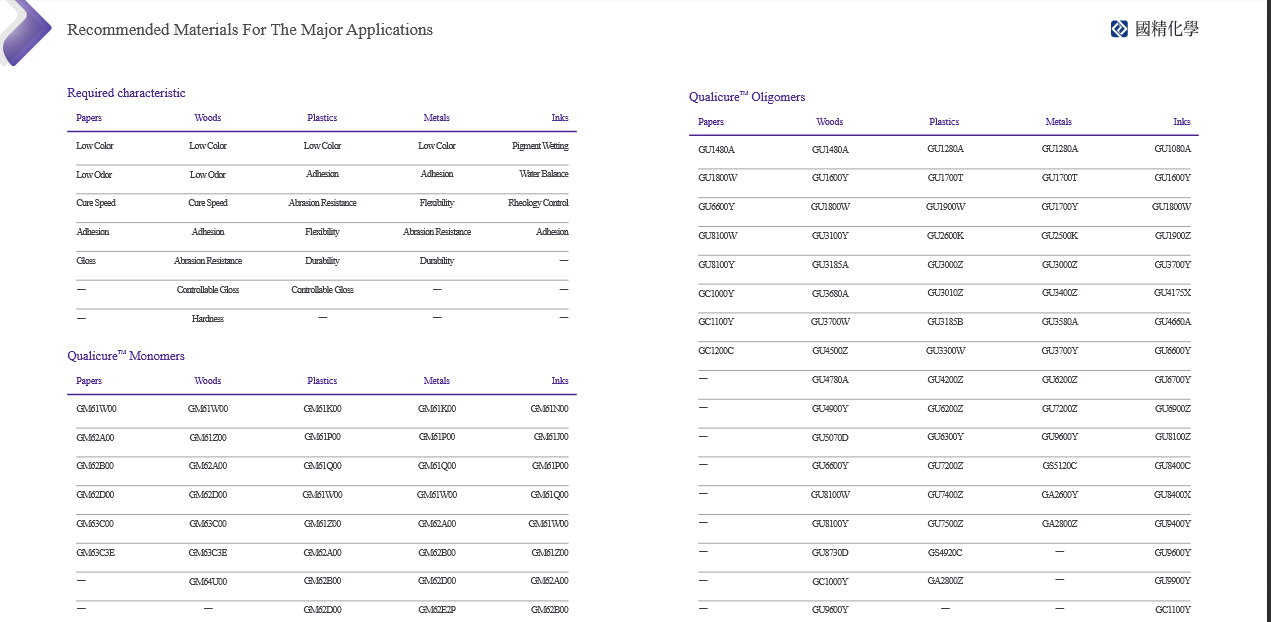Click oligomer code 'GU3680A'
Screen dimensions: 1271x622
[830, 294]
